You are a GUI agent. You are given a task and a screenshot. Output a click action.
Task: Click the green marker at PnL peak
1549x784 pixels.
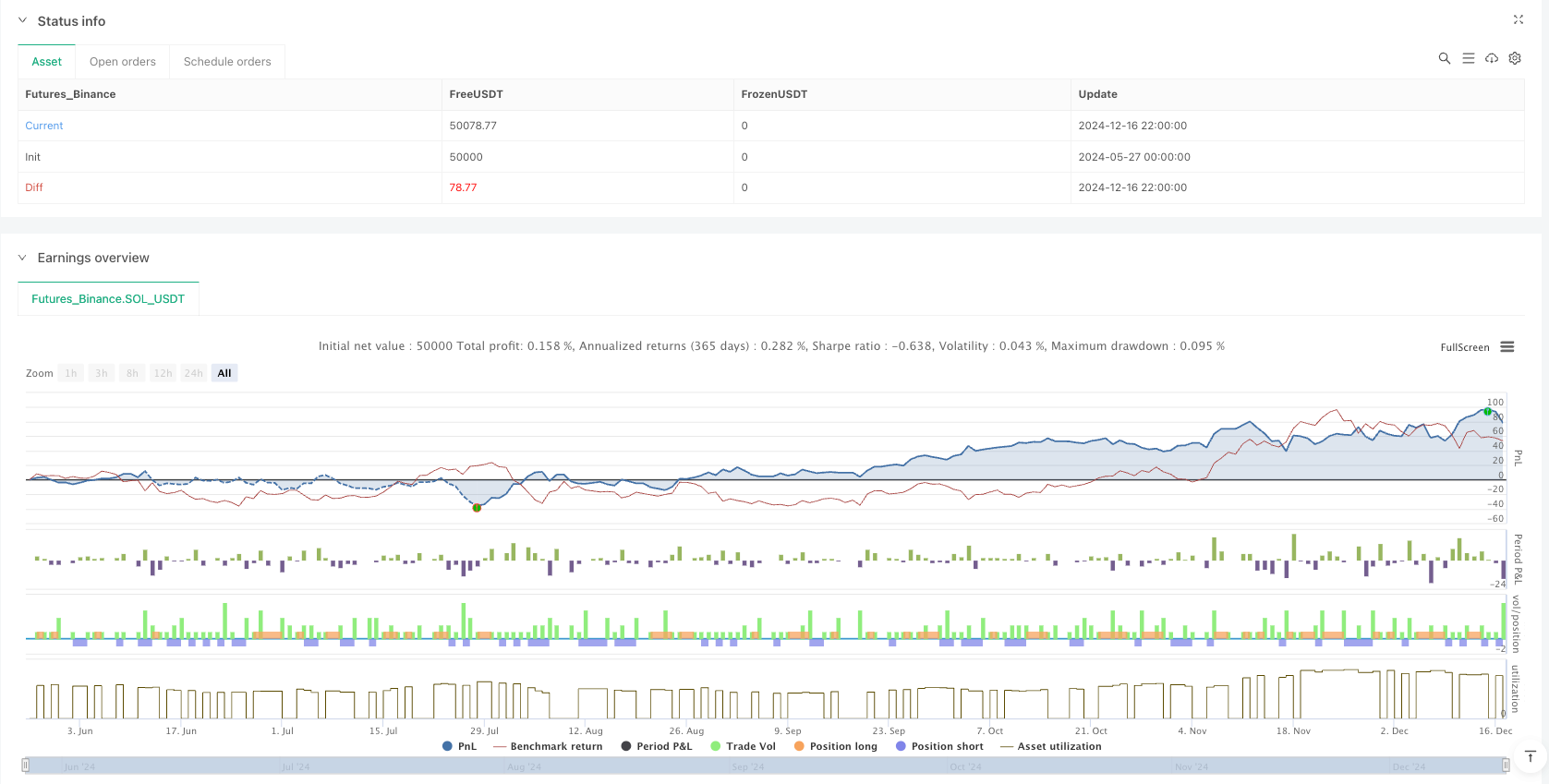coord(1487,411)
